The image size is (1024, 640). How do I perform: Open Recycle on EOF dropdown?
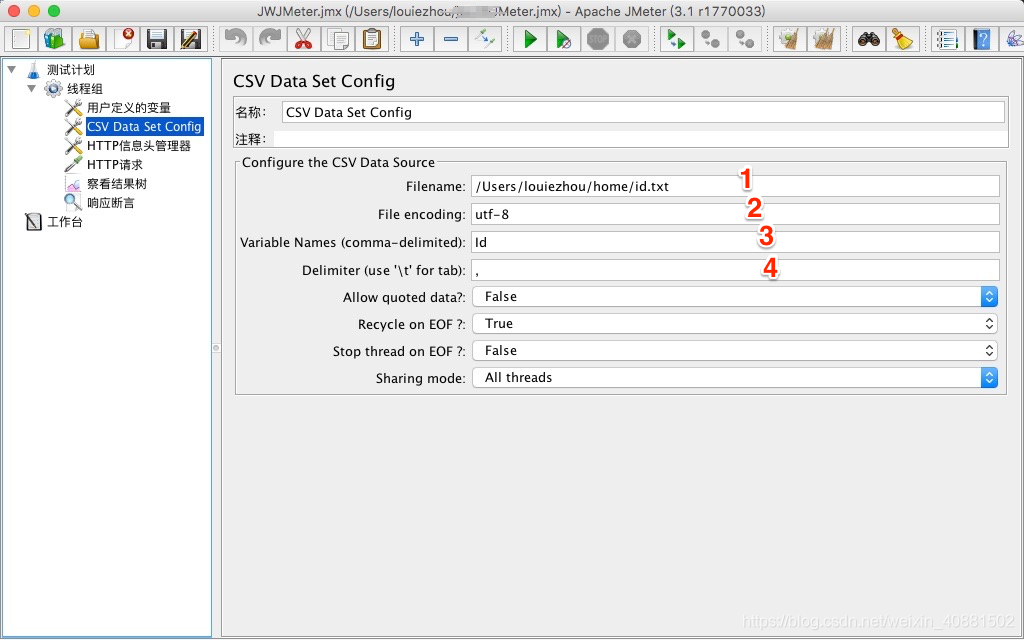click(x=735, y=324)
